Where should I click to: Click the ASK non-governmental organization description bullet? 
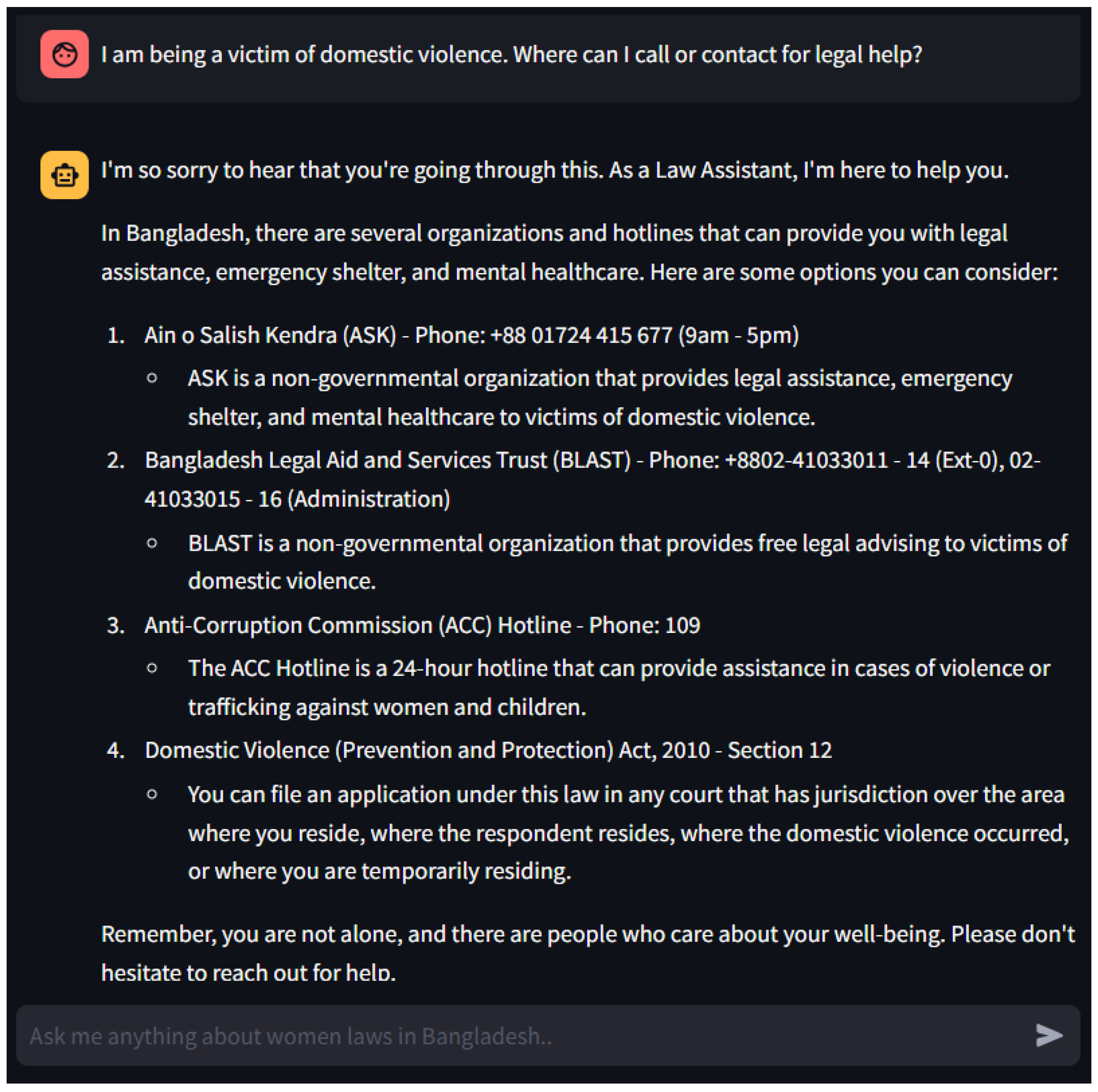pos(600,397)
